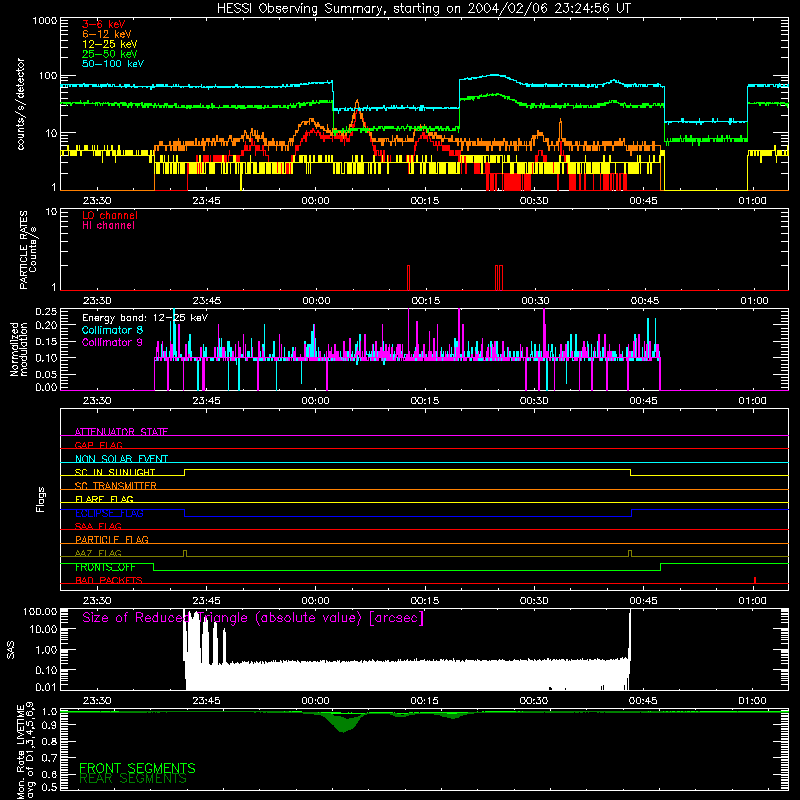
Task: Click the counts/s/detector axis label
Action: (x=20, y=104)
